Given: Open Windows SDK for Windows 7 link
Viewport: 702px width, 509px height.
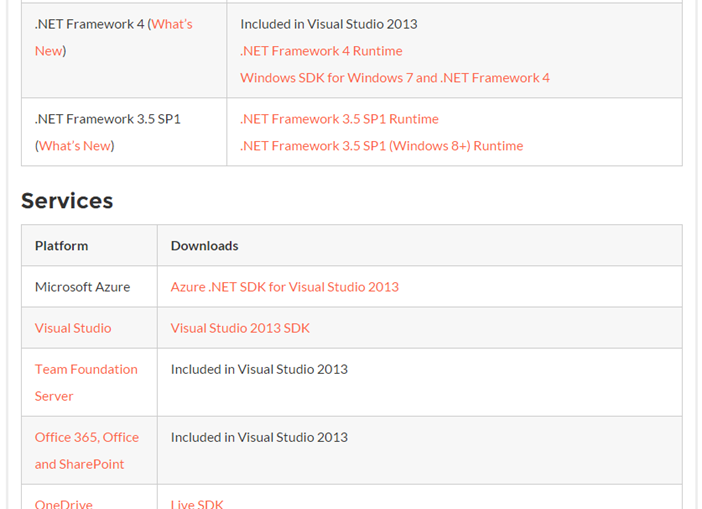Looking at the screenshot, I should coord(394,78).
